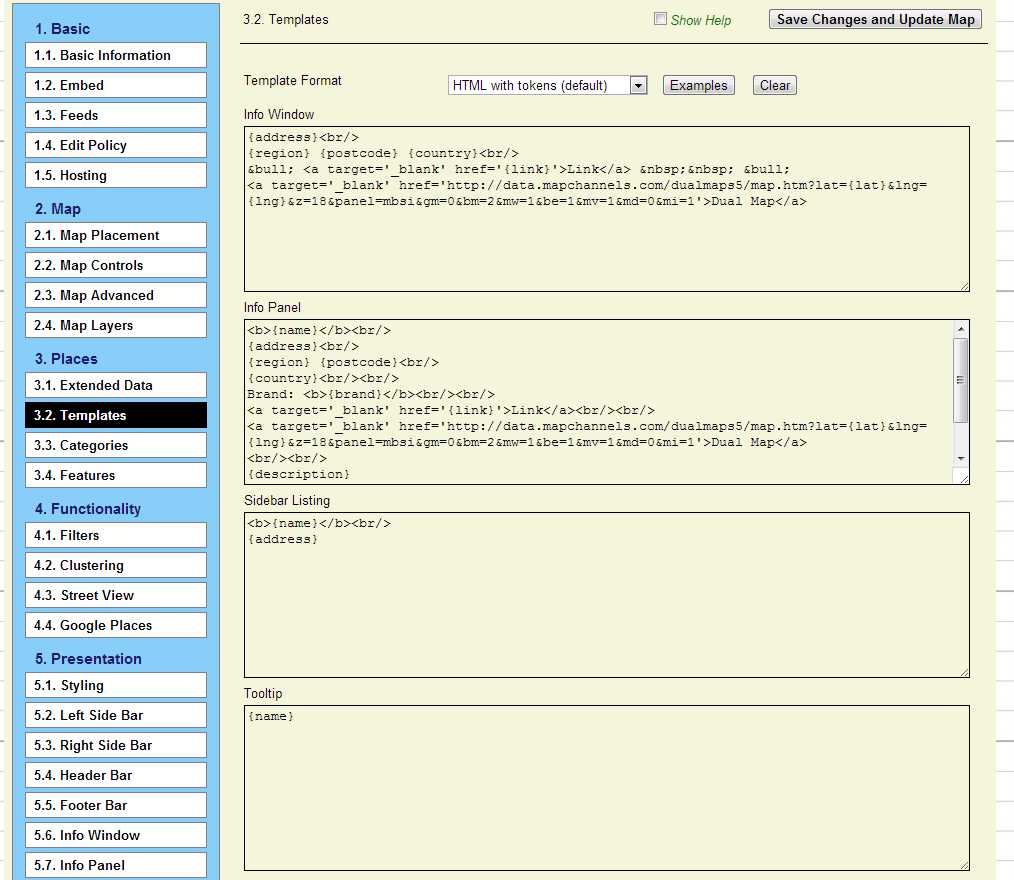The image size is (1014, 880).
Task: Open 1.2. Embed section
Action: click(x=116, y=85)
